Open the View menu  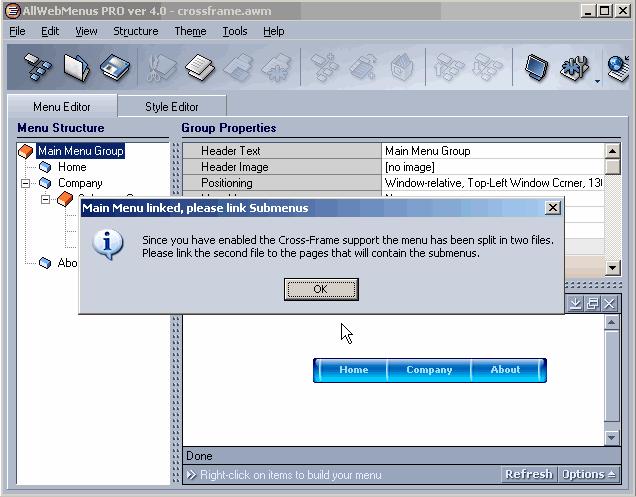coord(86,31)
